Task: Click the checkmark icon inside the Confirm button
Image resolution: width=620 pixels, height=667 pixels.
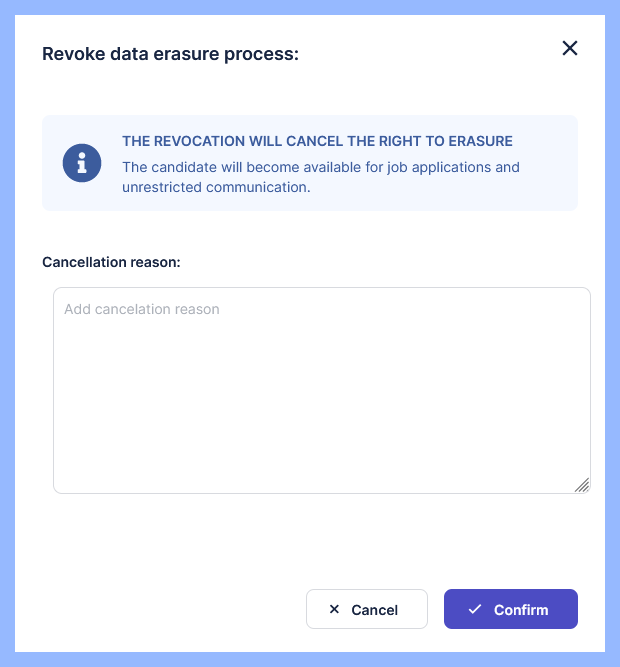Action: (x=475, y=609)
